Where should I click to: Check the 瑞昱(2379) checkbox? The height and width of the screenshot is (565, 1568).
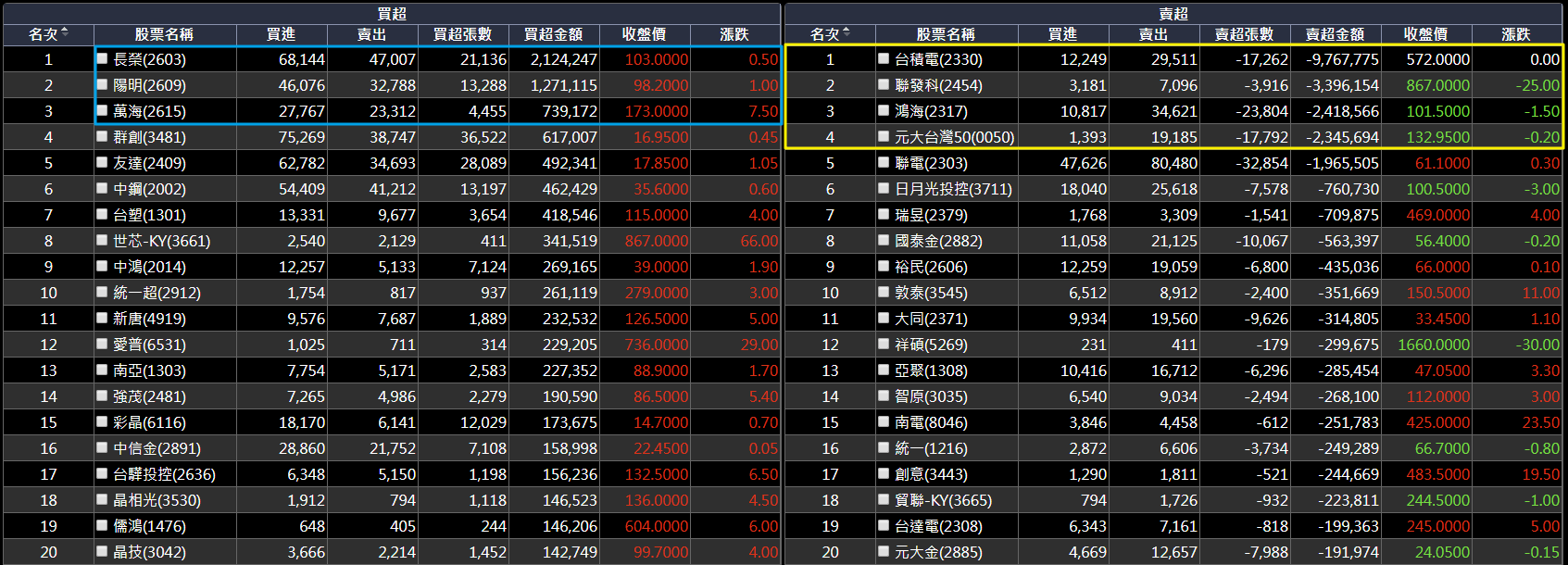click(x=884, y=214)
